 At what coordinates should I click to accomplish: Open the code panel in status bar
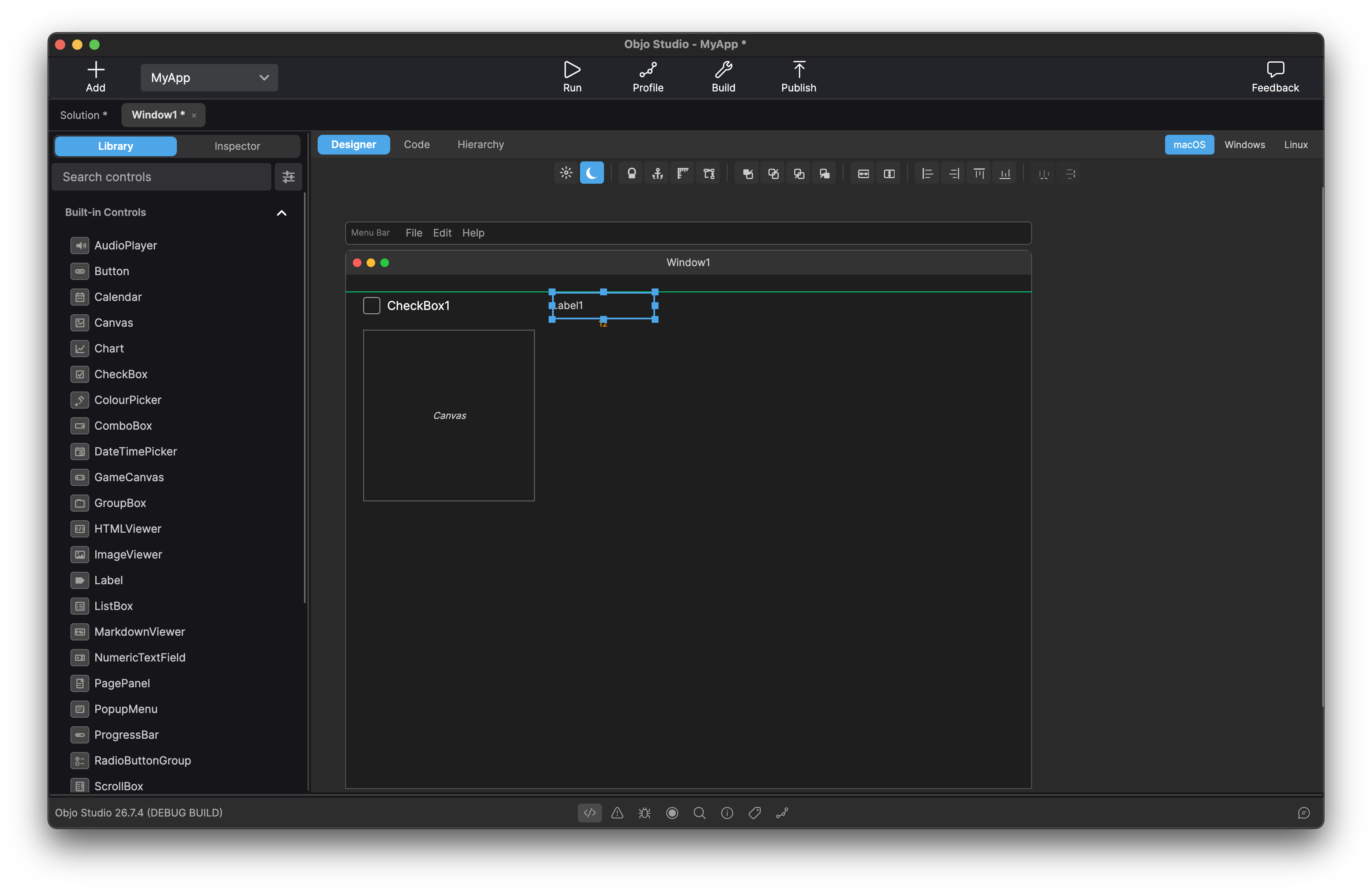(590, 813)
